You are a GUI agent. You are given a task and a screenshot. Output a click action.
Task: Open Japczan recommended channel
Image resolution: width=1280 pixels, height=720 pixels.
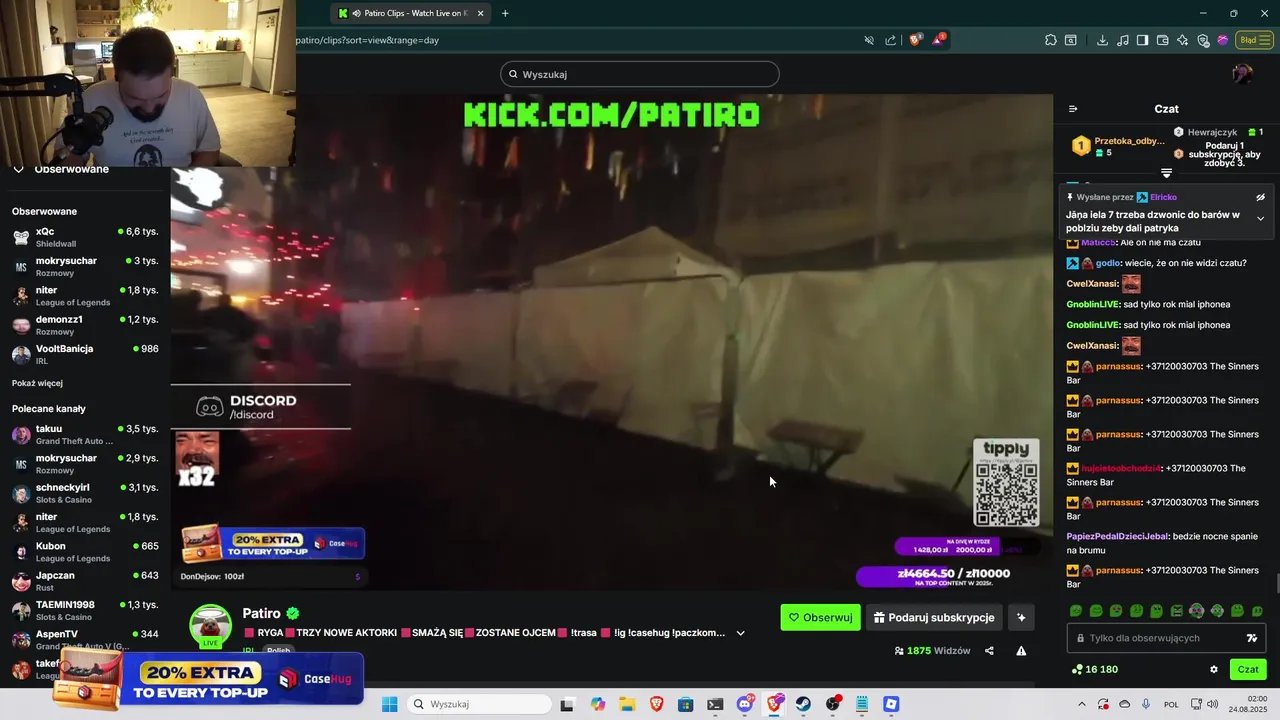pos(85,581)
